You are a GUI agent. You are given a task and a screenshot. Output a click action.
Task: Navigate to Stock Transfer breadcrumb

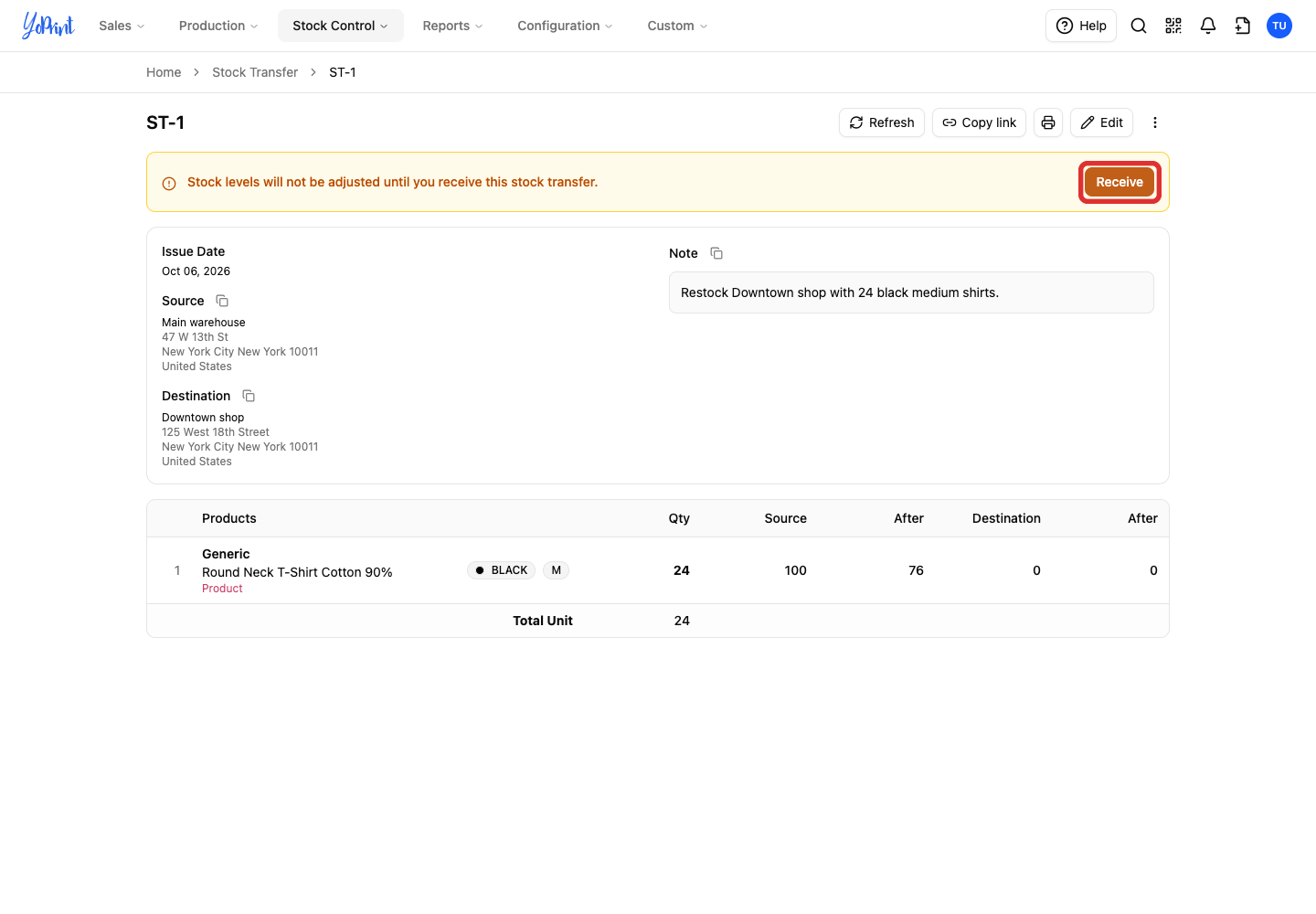[x=255, y=72]
